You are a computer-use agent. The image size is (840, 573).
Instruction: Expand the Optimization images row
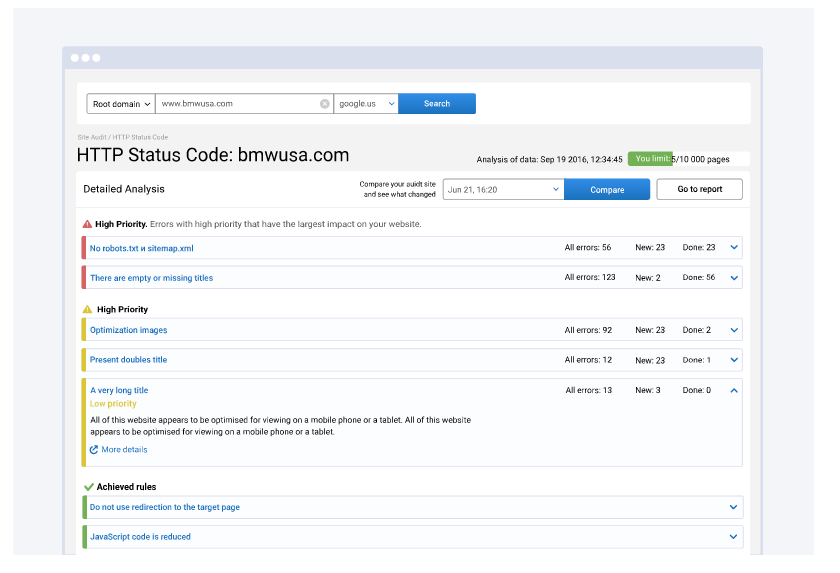pyautogui.click(x=734, y=330)
